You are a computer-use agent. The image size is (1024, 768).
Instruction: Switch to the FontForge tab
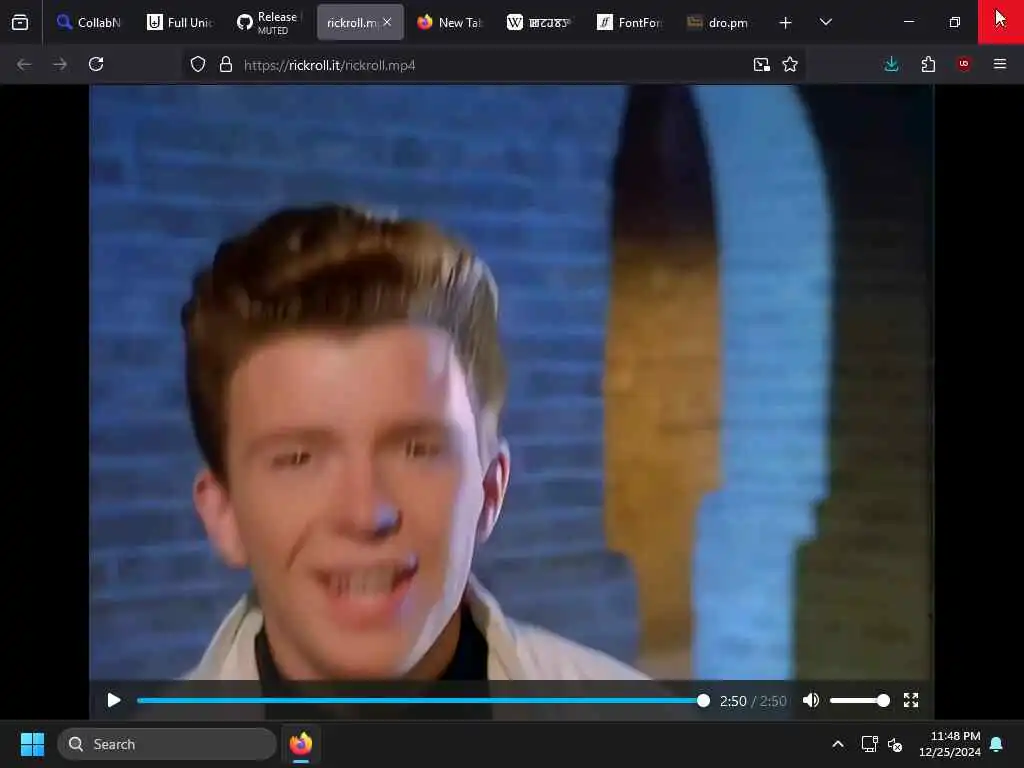point(630,23)
